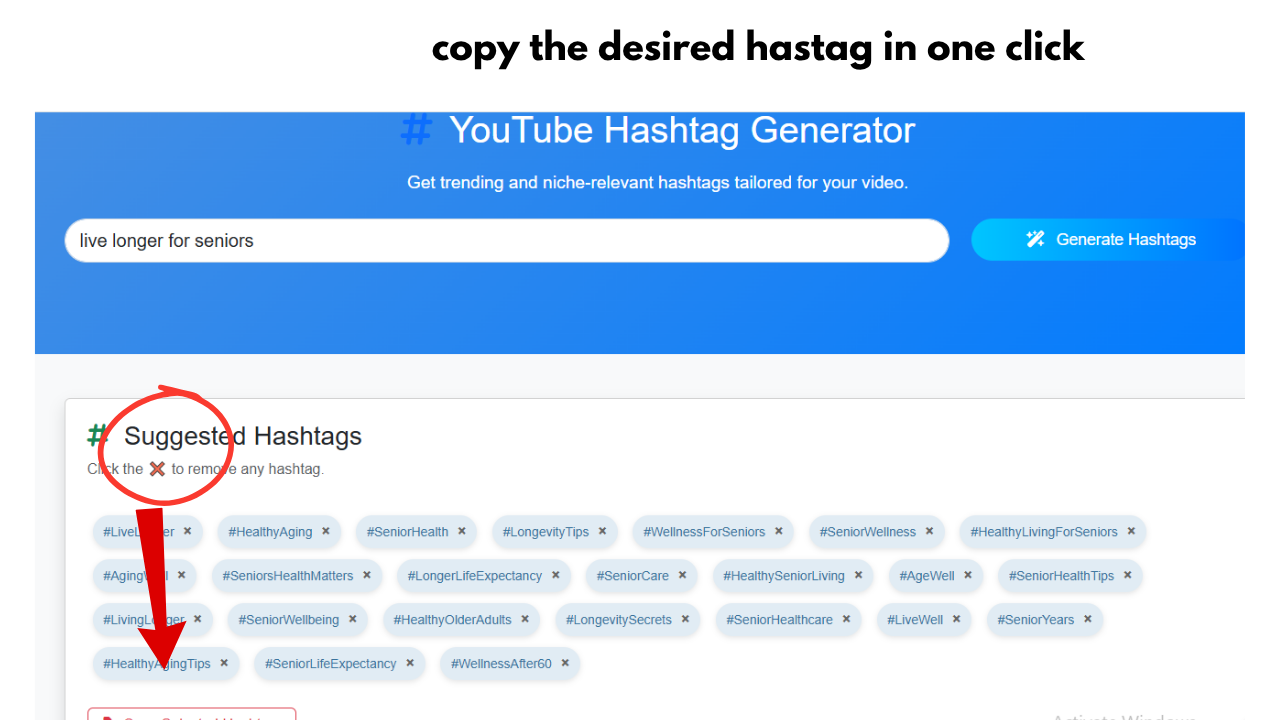Select the #SeniorWellbeing hashtag text
The height and width of the screenshot is (720, 1280).
coord(289,620)
